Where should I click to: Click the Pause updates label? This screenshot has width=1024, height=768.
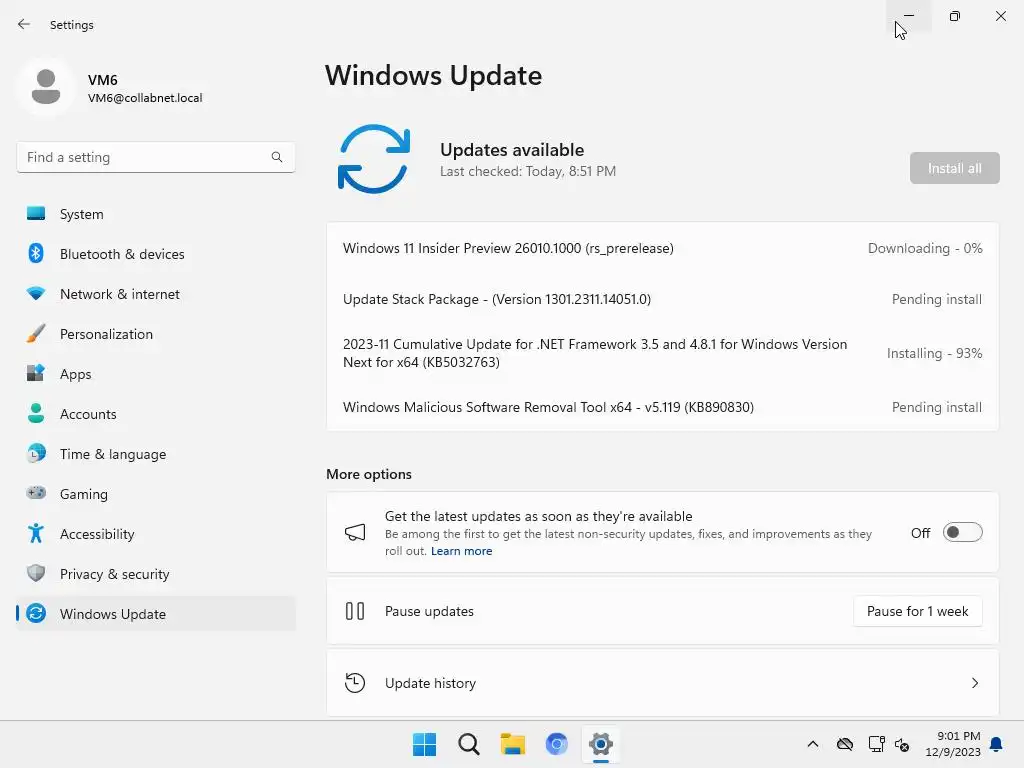pyautogui.click(x=429, y=611)
